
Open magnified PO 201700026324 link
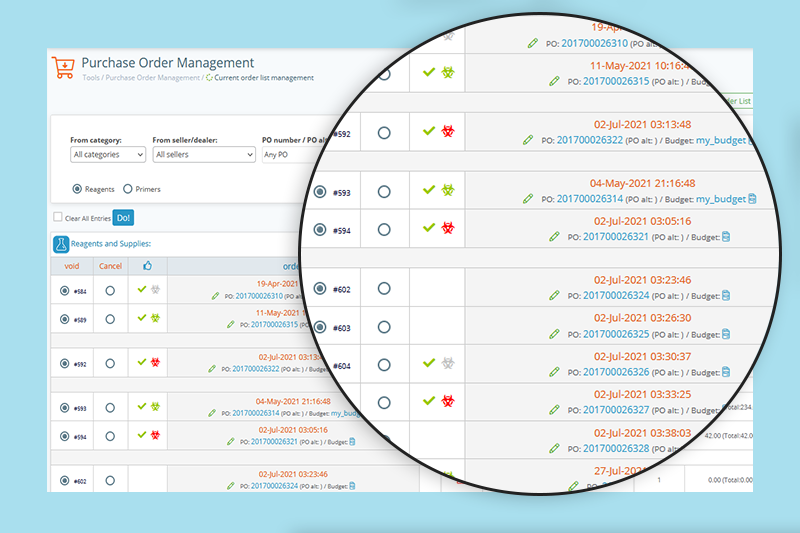click(616, 295)
